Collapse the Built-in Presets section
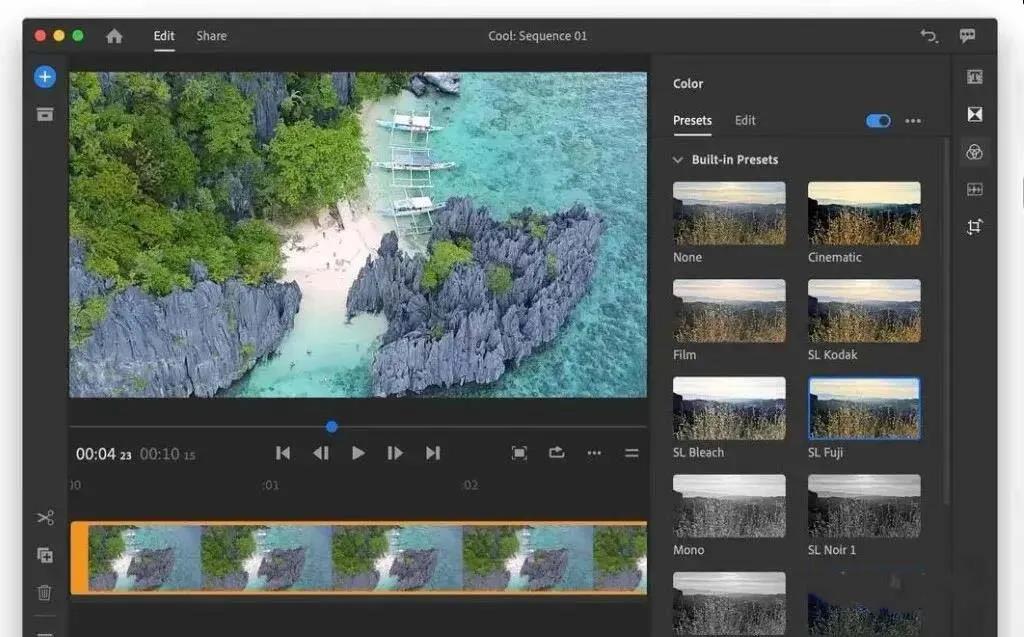Image resolution: width=1024 pixels, height=637 pixels. pyautogui.click(x=678, y=159)
